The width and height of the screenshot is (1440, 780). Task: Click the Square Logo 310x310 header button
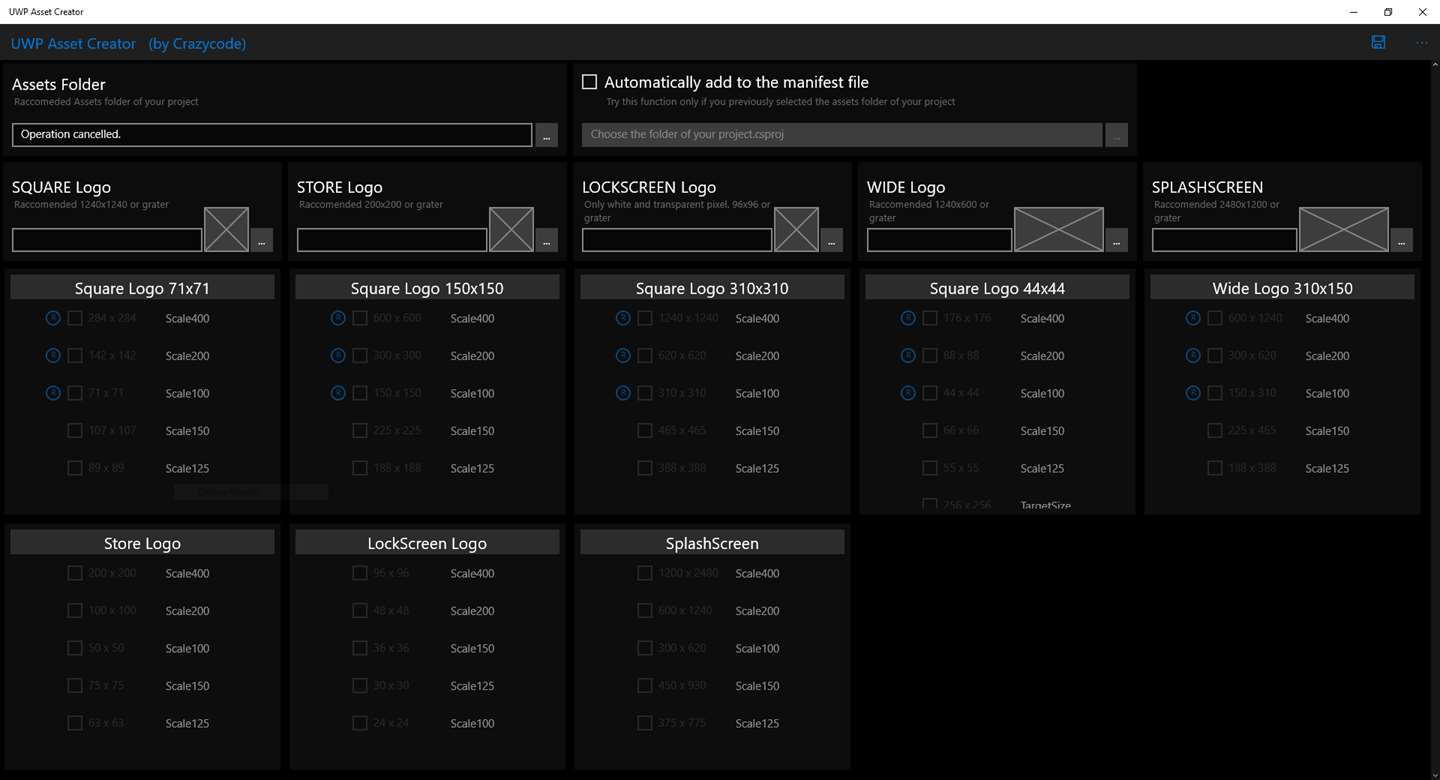click(712, 288)
